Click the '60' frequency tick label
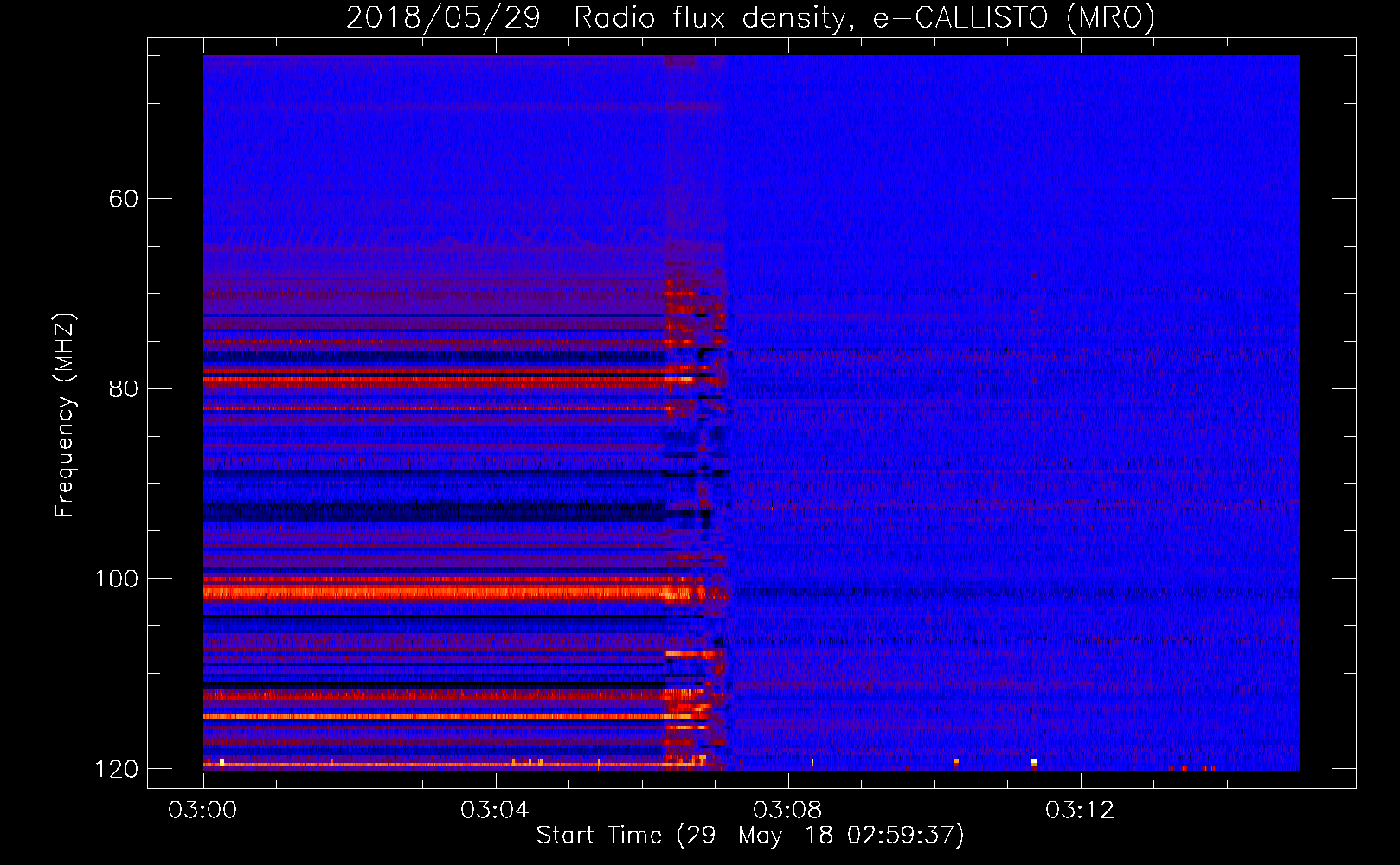 [124, 199]
